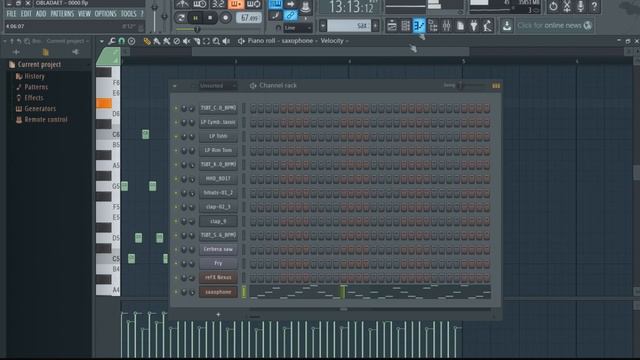Select the Cerbera saw channel button
Screen dimensions: 640x360
tap(218, 249)
